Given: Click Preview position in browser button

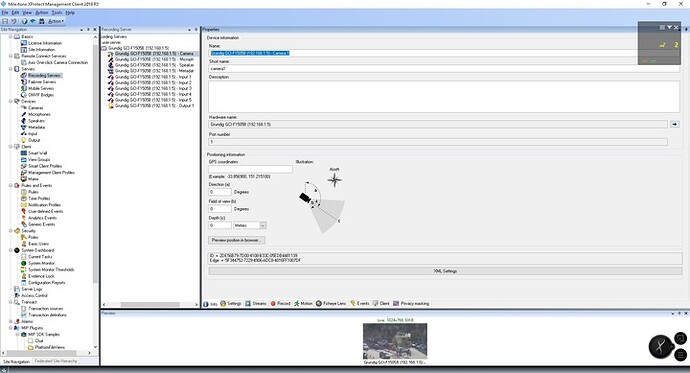Looking at the screenshot, I should 236,240.
